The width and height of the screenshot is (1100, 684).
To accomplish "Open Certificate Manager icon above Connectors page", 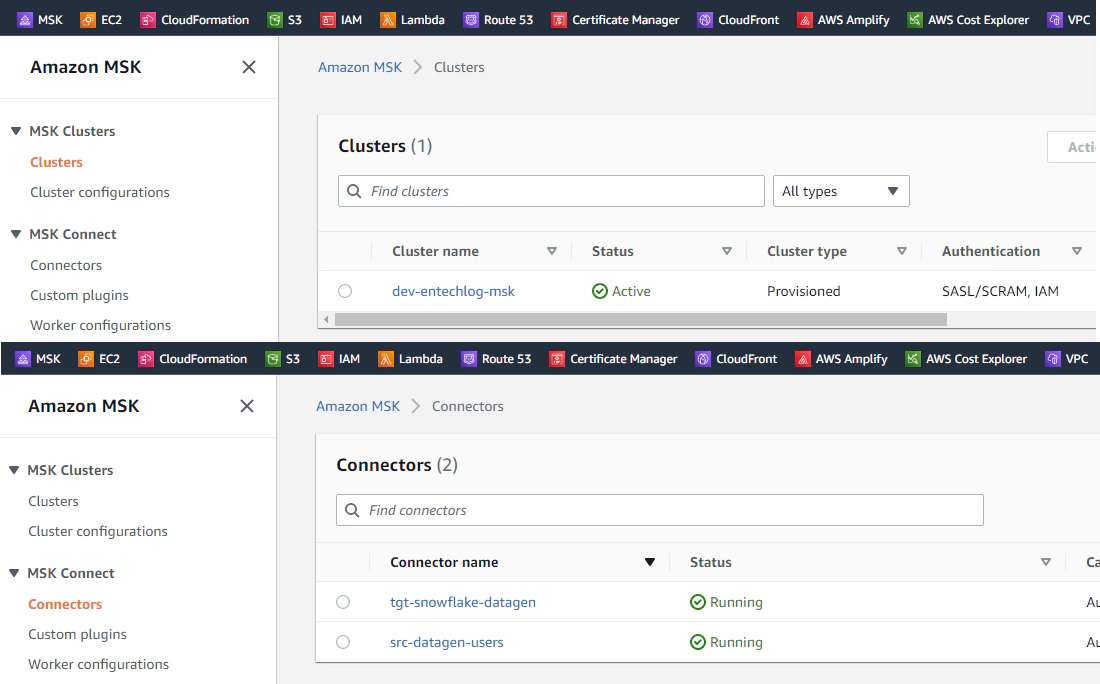I will [x=556, y=358].
